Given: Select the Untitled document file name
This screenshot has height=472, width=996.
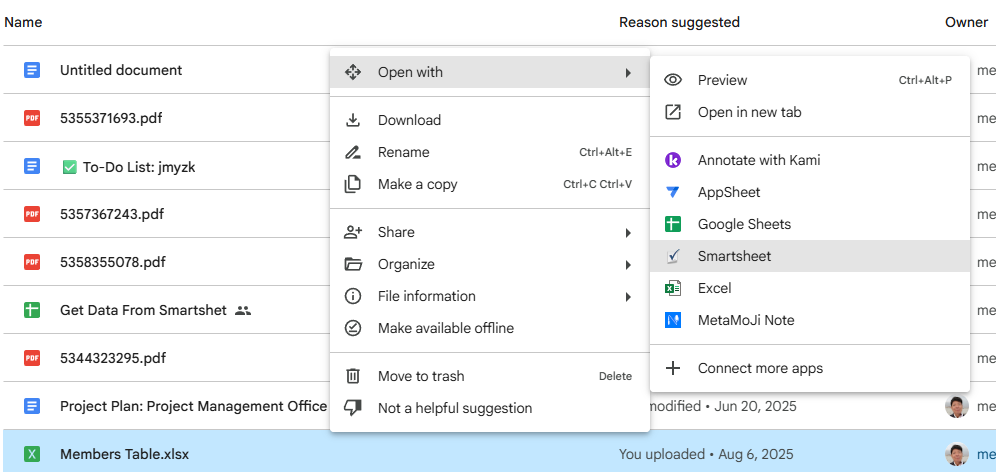Looking at the screenshot, I should 121,70.
